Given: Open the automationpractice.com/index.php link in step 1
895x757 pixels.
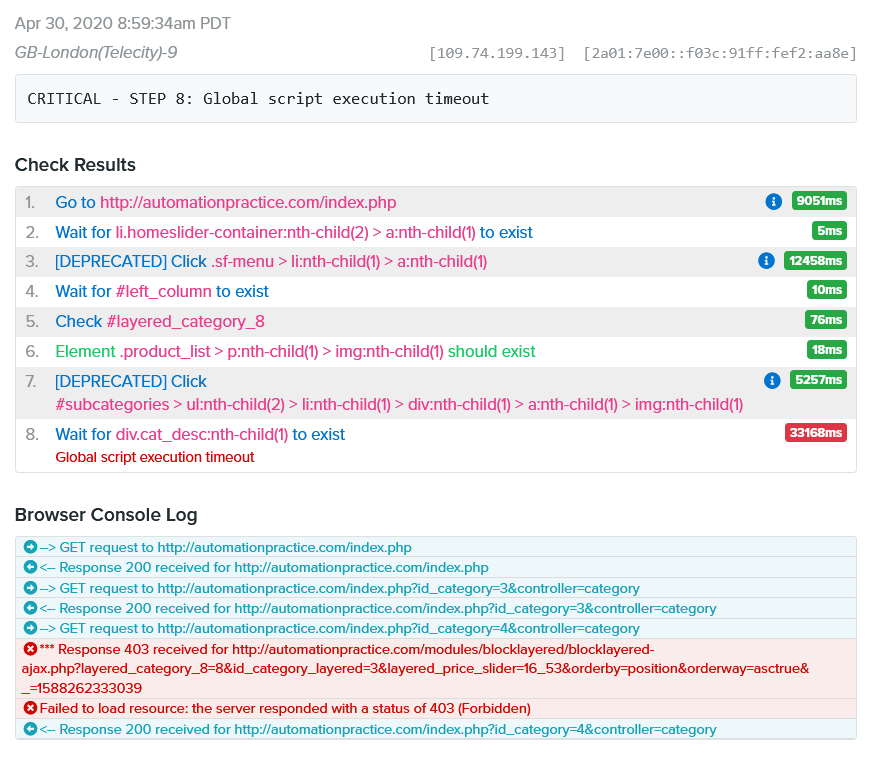Looking at the screenshot, I should [248, 202].
